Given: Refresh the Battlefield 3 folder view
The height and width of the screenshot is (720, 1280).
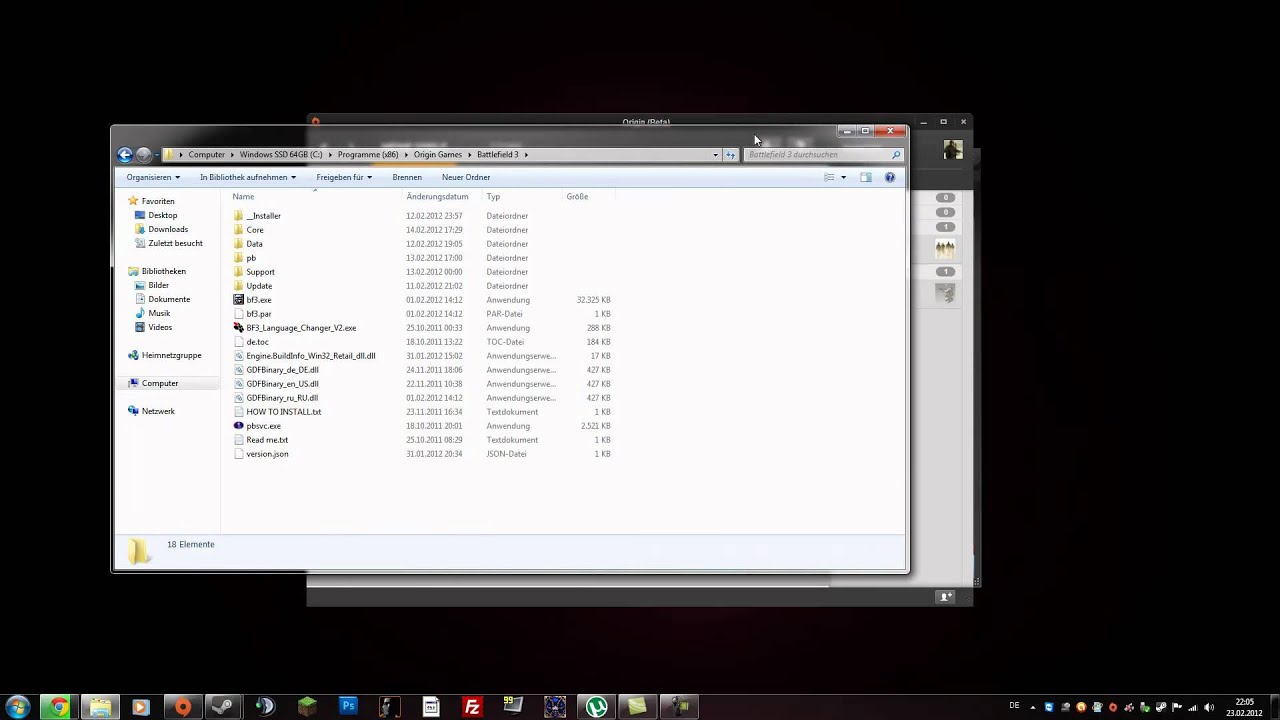Looking at the screenshot, I should click(730, 155).
